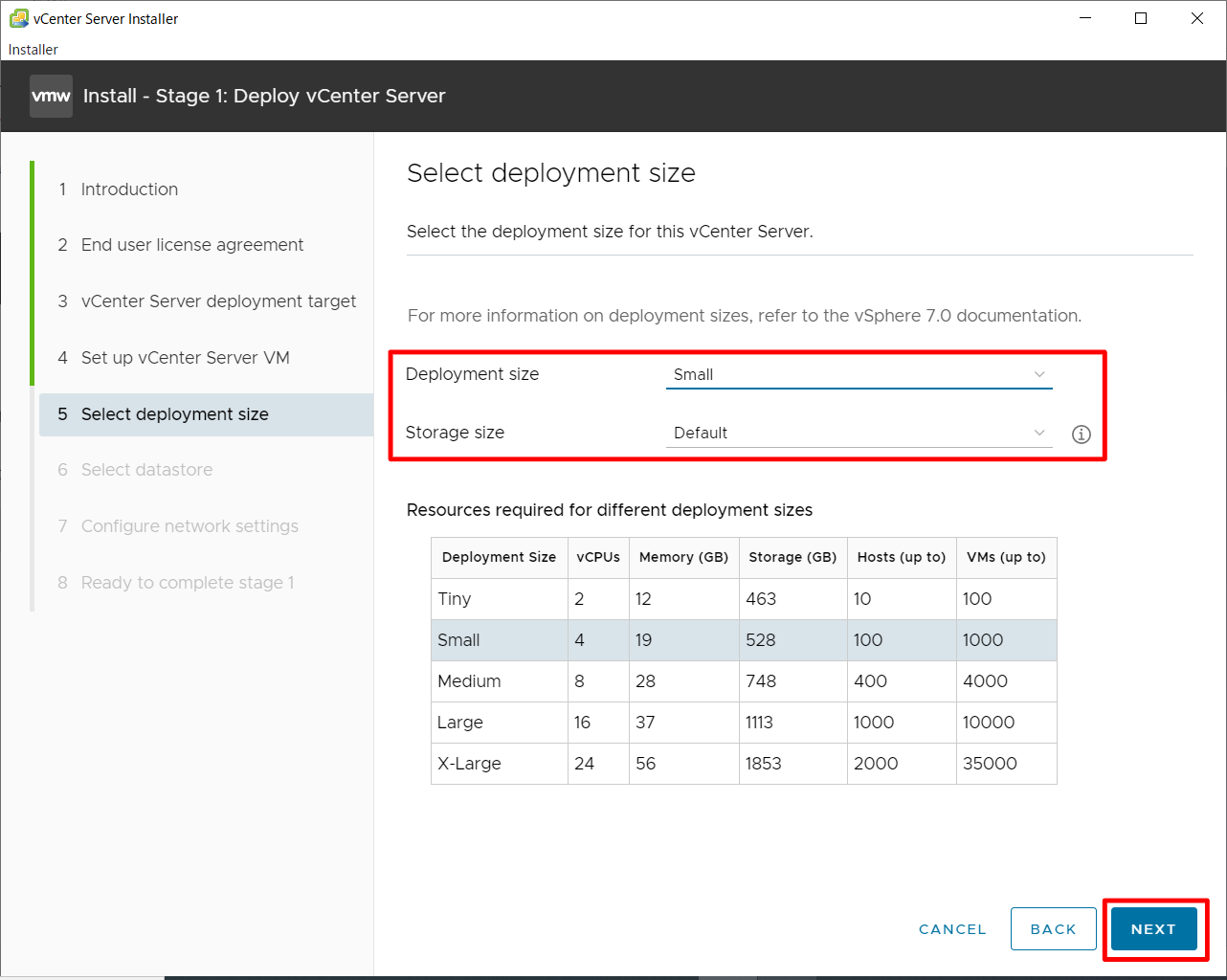Click step 8 Ready to complete stage 1
The image size is (1227, 980).
pos(206,583)
